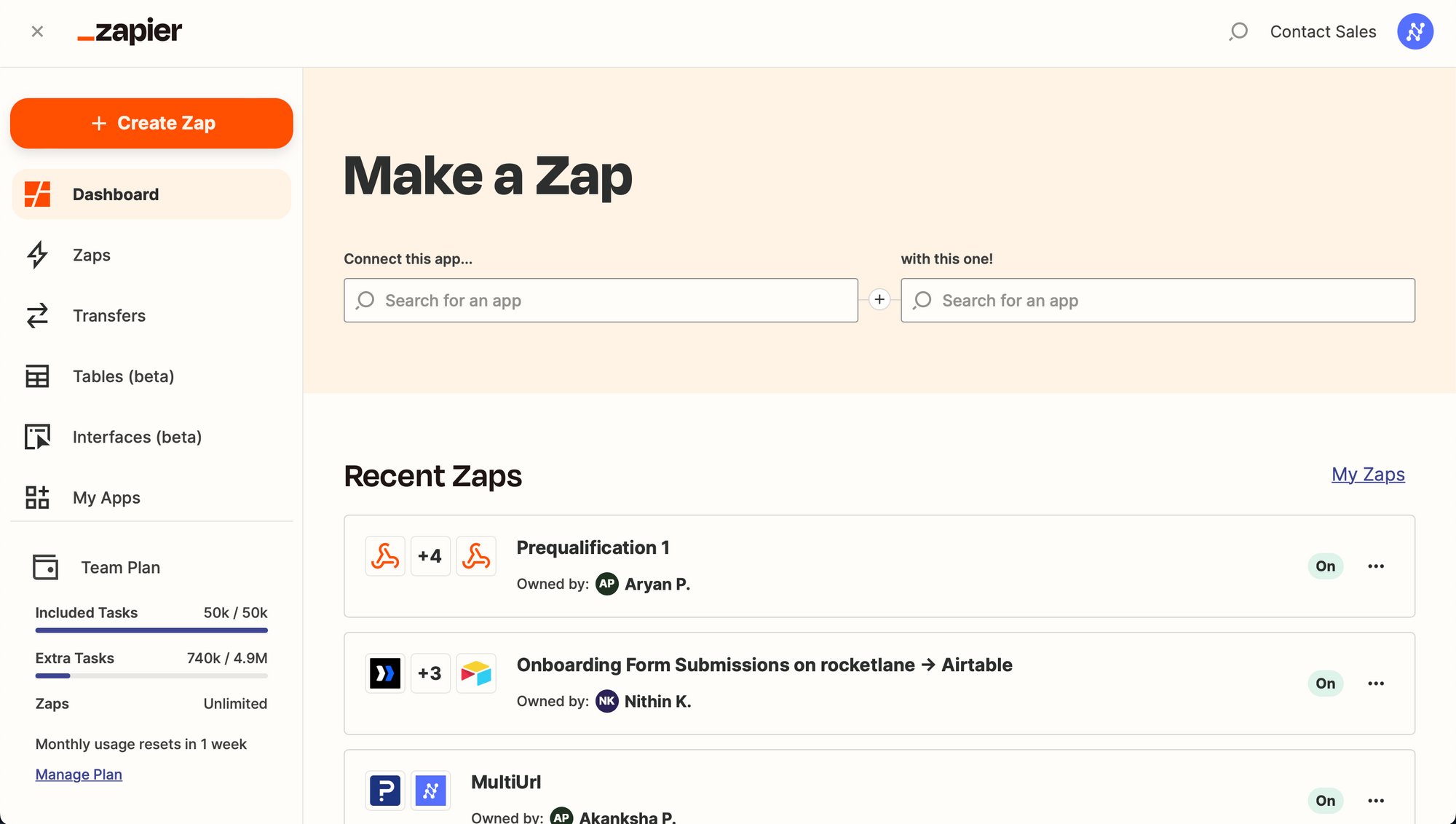Image resolution: width=1456 pixels, height=824 pixels.
Task: Turn off the MultiUrl zap
Action: 1325,800
